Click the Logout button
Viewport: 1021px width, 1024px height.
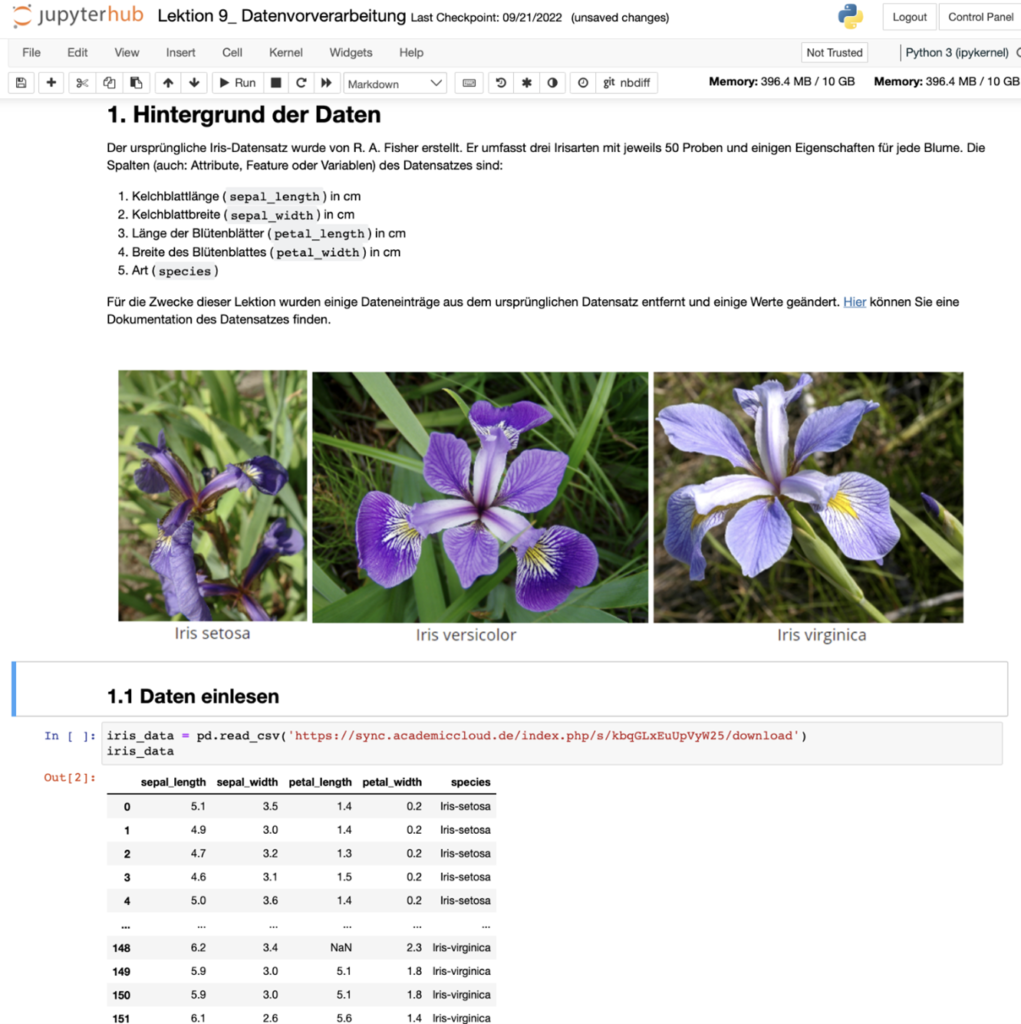pyautogui.click(x=909, y=17)
